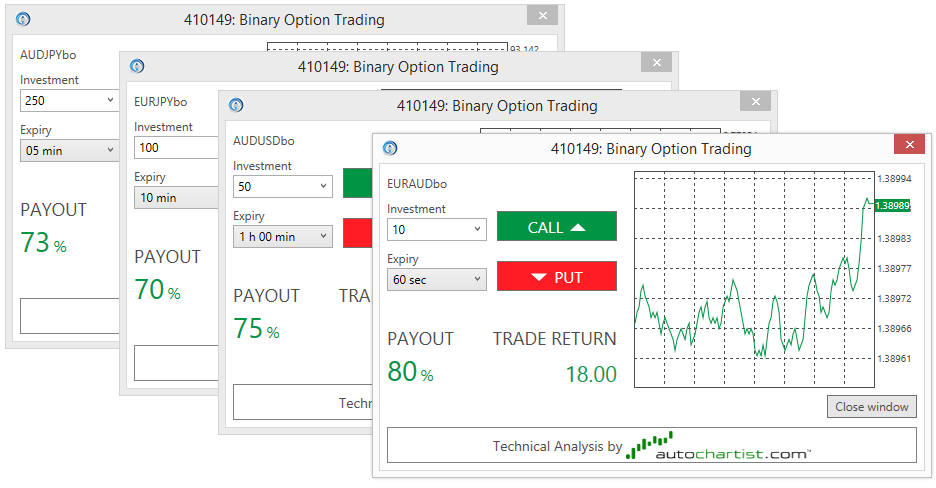Click the EURAUD price chart
The image size is (936, 488).
point(754,280)
